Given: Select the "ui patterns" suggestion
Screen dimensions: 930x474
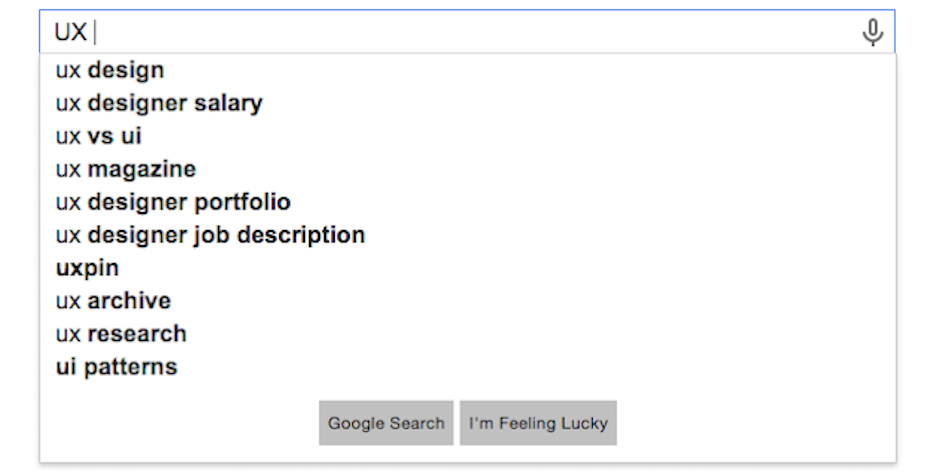Looking at the screenshot, I should (116, 367).
